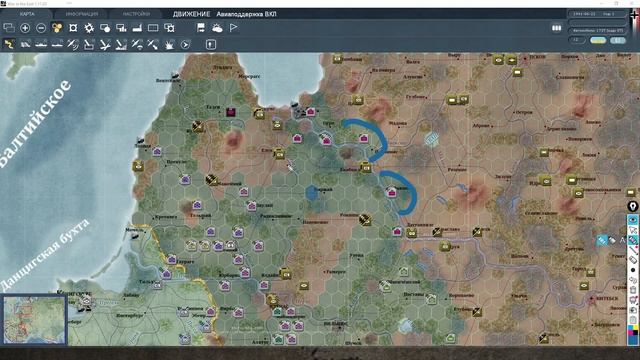Screen dimensions: 640x360
Task: Click the minimap thumbnail in the corner
Action: (x=34, y=320)
